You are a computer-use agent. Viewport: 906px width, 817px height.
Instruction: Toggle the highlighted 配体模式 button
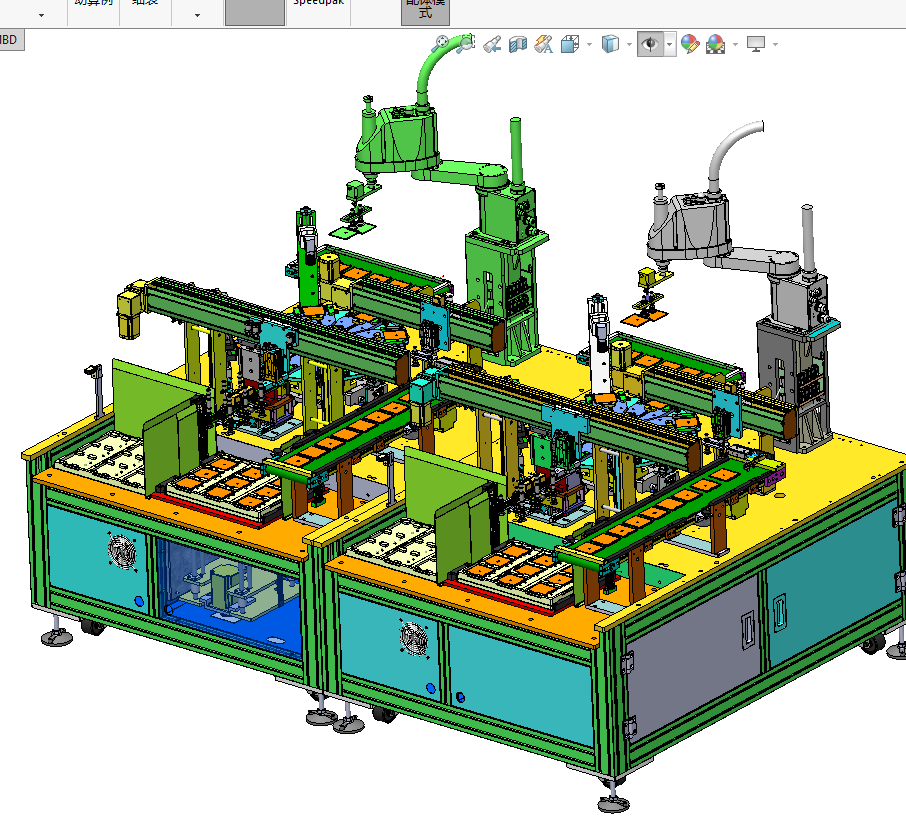point(425,12)
